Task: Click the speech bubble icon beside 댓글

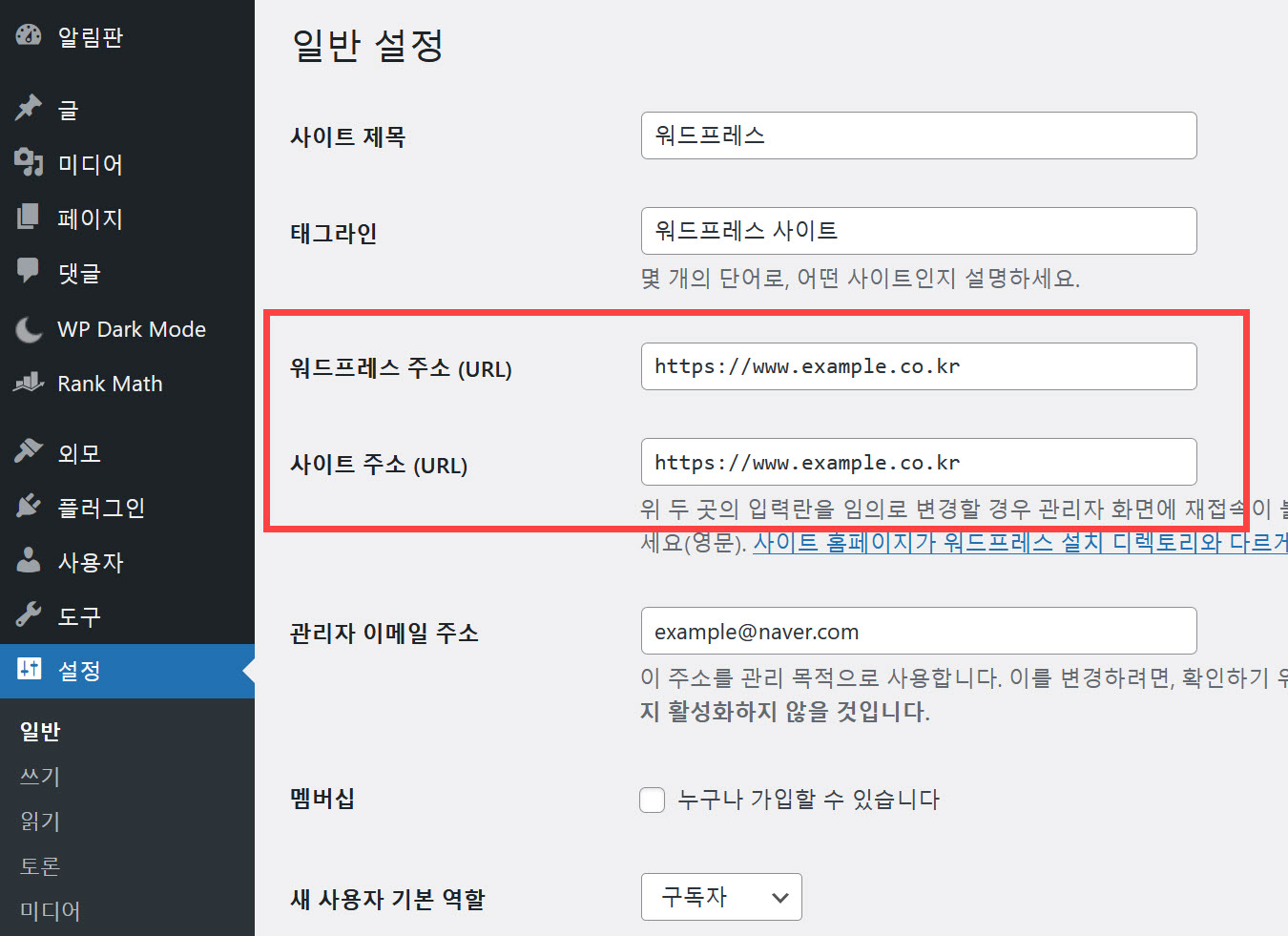Action: pyautogui.click(x=29, y=272)
